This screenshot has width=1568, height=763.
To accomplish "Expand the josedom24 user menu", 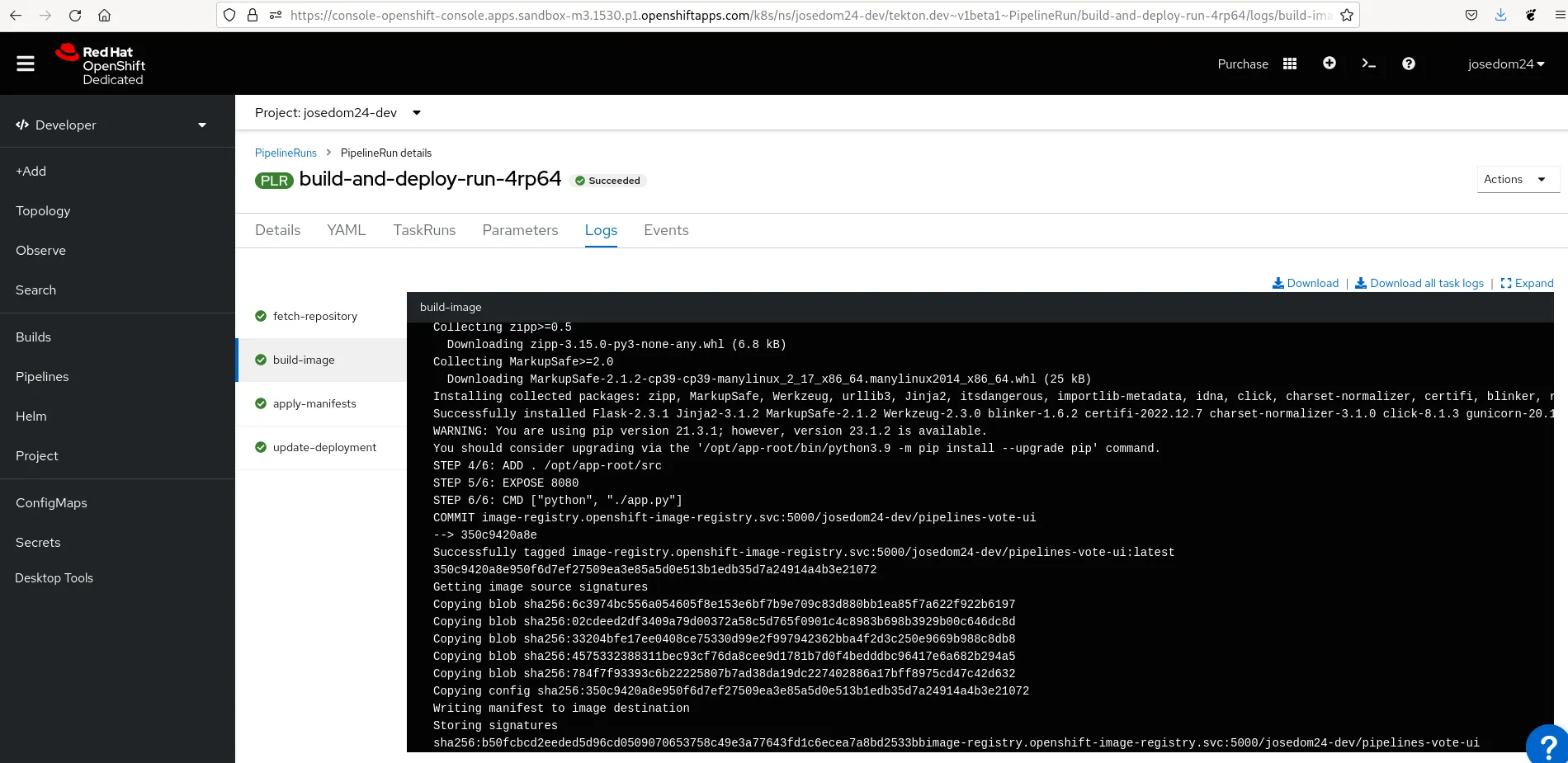I will (1505, 64).
